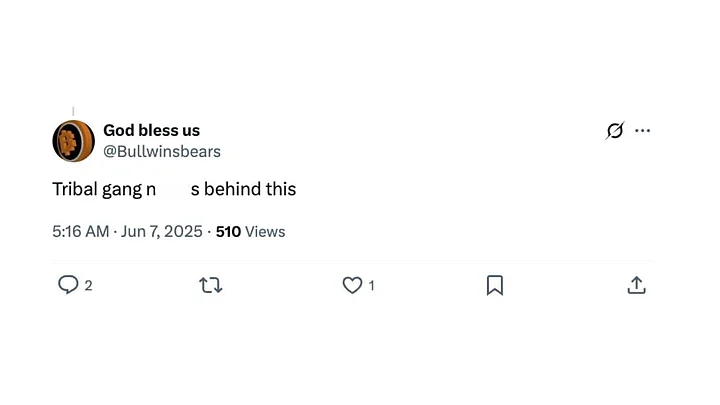
Task: Select the Jun 7, 2025 date
Action: click(x=161, y=231)
